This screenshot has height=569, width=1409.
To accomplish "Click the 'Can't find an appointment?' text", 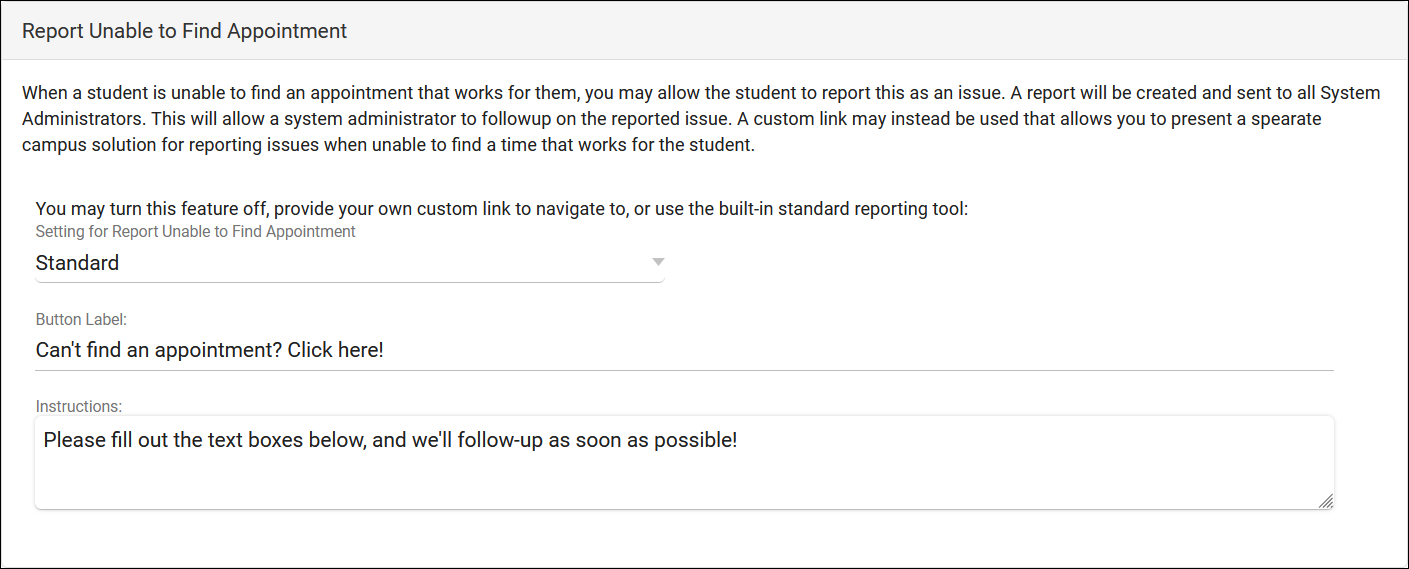I will click(x=158, y=351).
